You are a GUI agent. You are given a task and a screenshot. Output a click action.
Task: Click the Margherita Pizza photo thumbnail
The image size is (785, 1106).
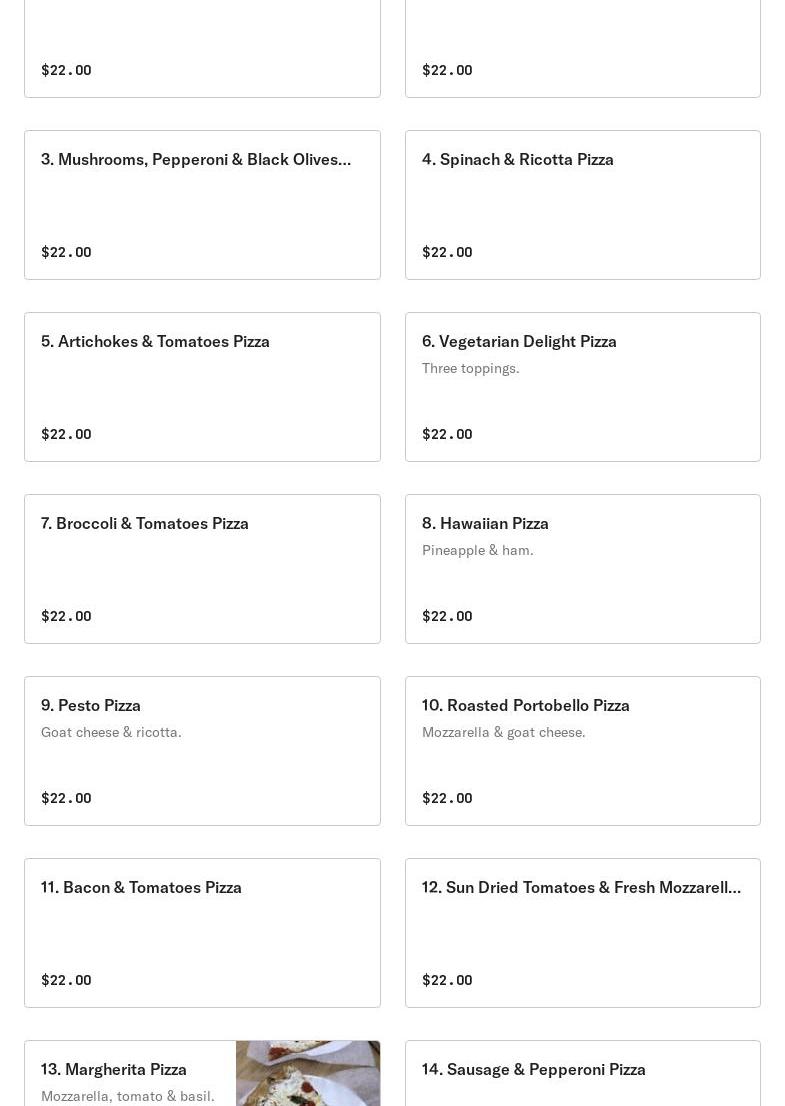308,1074
